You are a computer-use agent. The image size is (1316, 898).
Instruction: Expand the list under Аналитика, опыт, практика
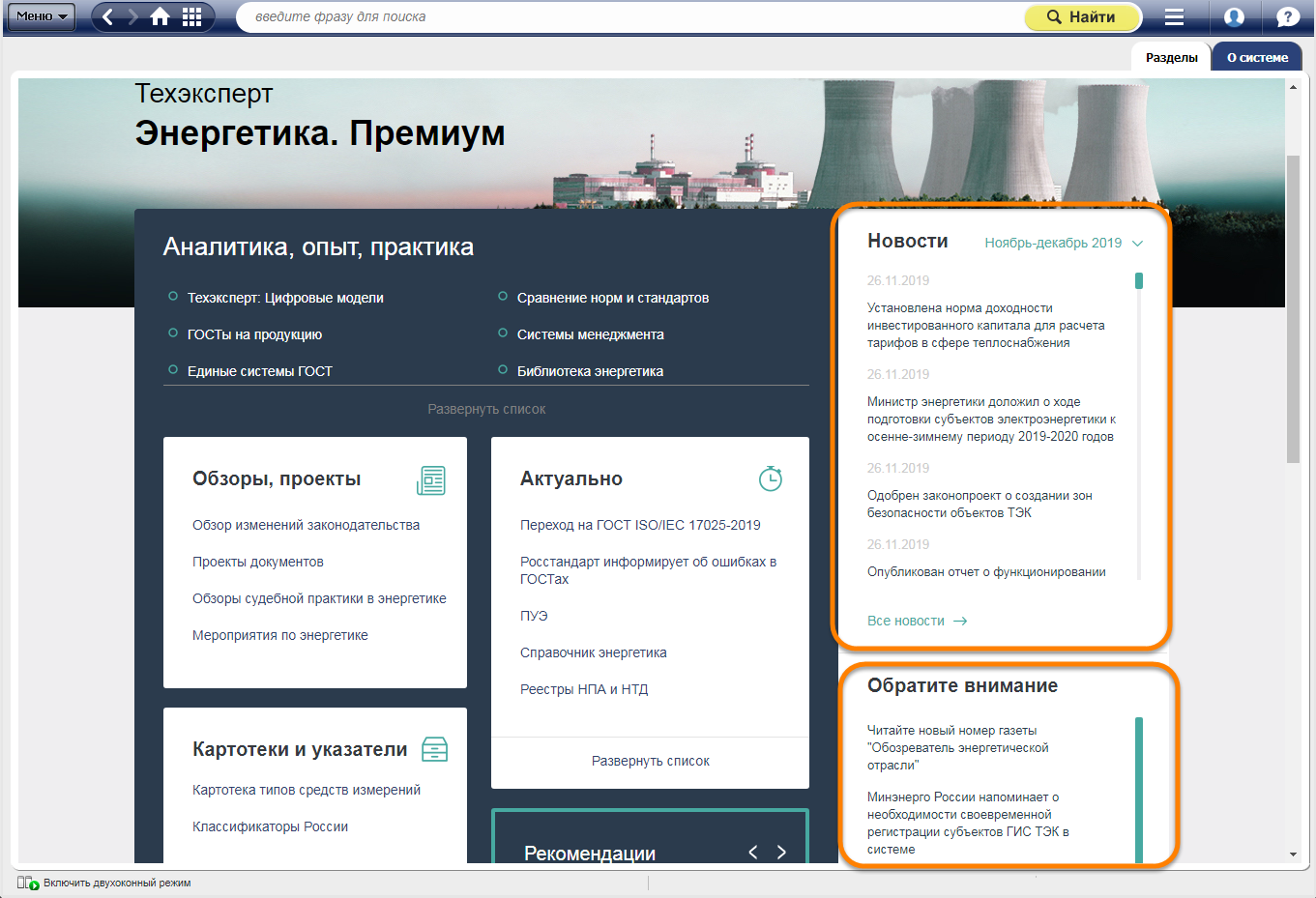(x=486, y=409)
